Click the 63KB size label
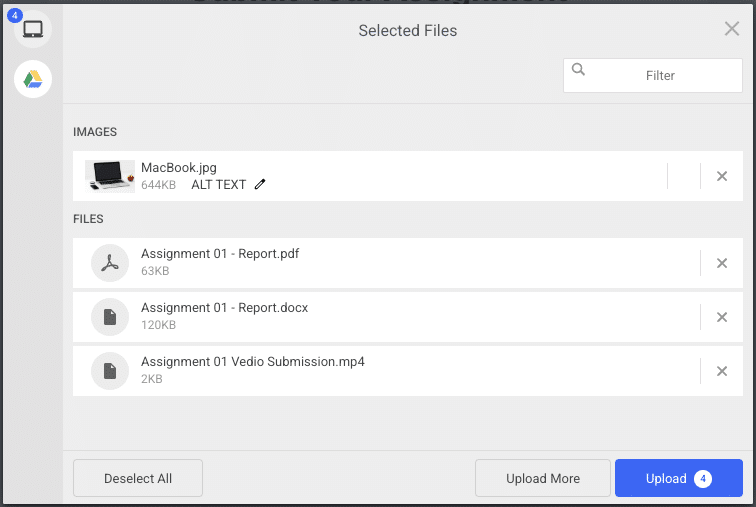The width and height of the screenshot is (756, 507). coord(155,271)
